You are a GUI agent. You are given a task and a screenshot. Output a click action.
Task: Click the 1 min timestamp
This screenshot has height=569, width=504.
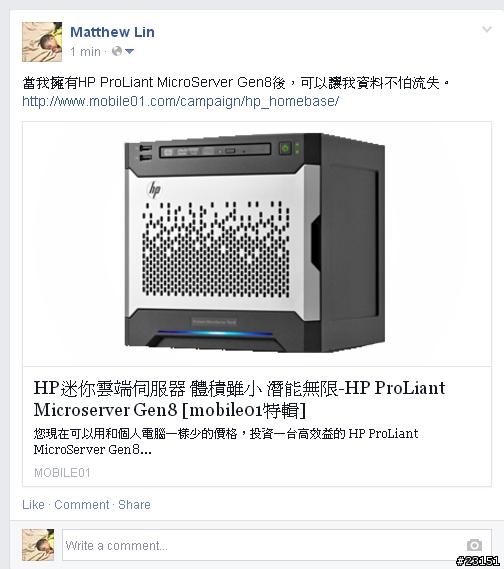[85, 52]
